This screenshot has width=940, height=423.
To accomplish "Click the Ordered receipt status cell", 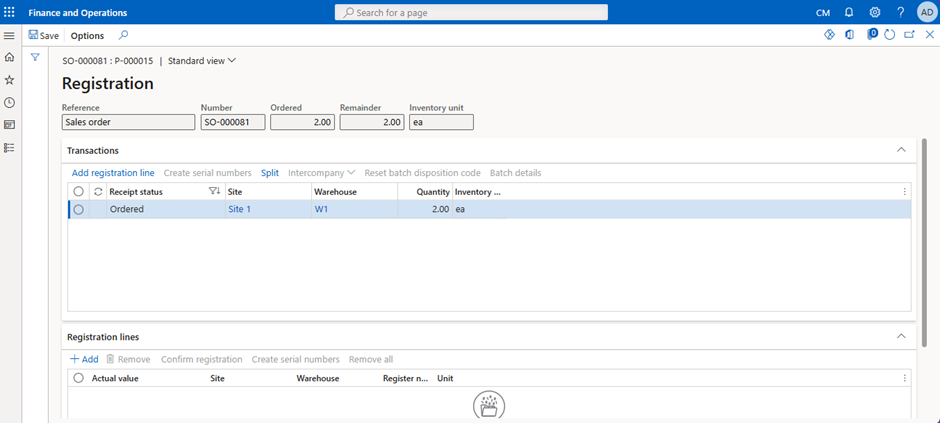I will coord(166,210).
